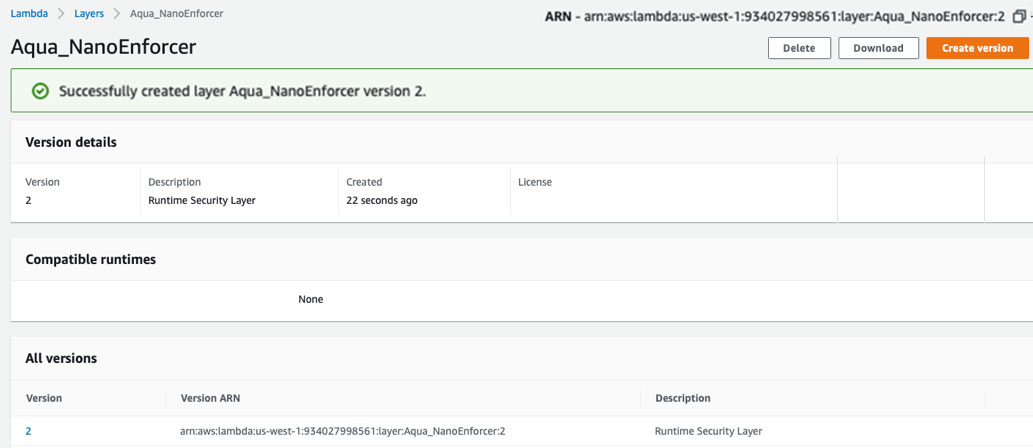
Task: Click the Compatible runtimes heading
Action: pos(91,260)
